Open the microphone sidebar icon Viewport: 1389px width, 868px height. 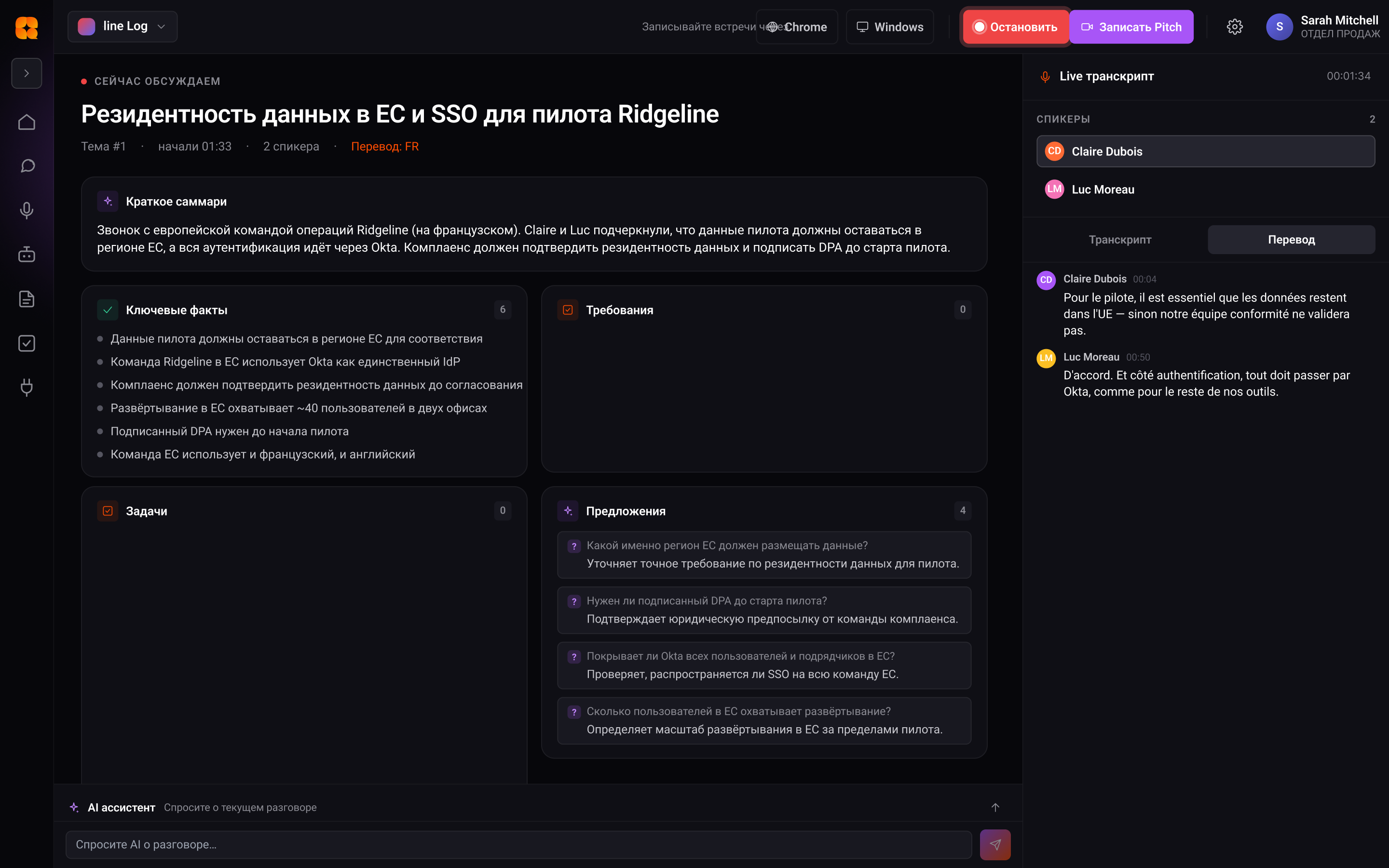tap(27, 210)
